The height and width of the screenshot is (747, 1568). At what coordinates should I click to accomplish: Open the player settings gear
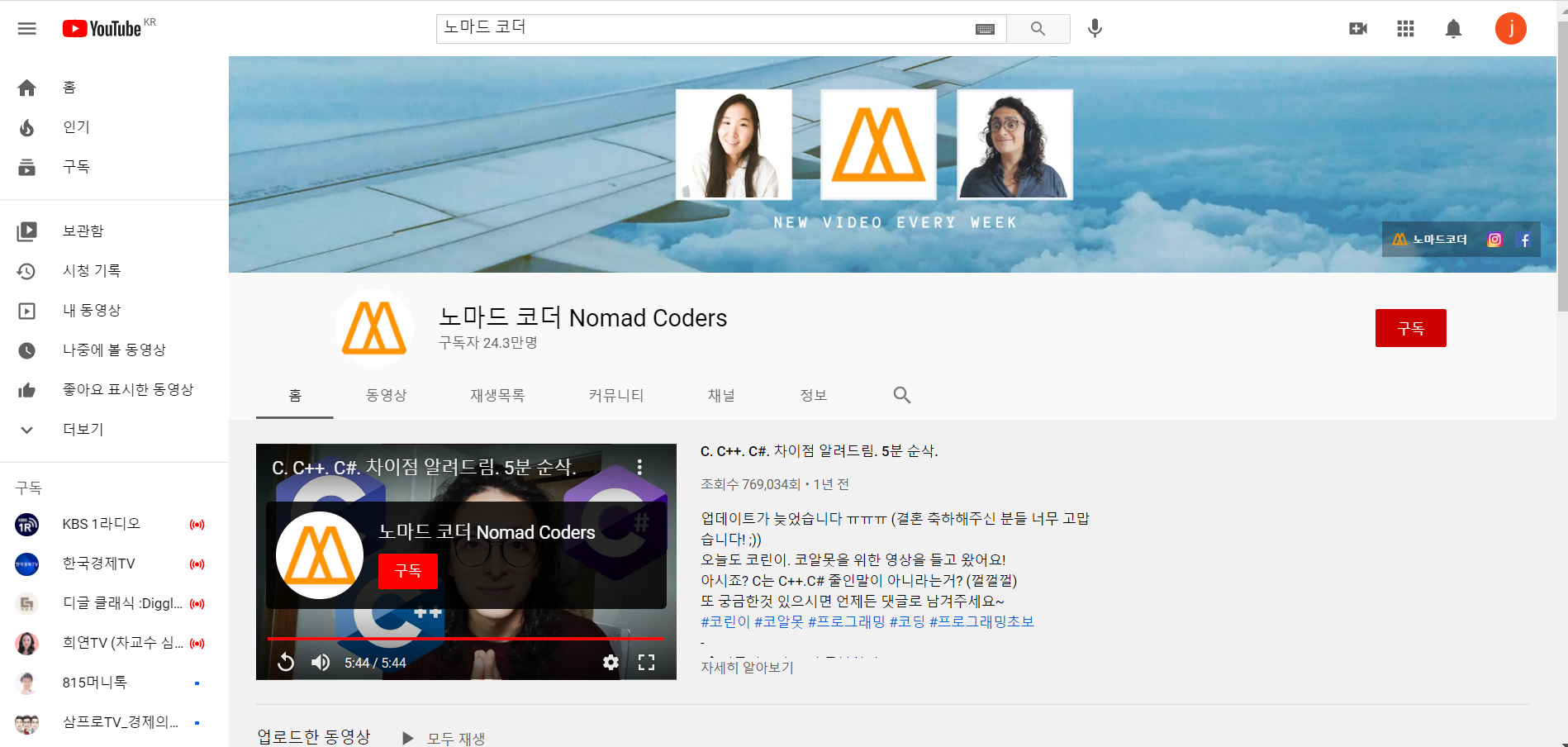coord(611,662)
